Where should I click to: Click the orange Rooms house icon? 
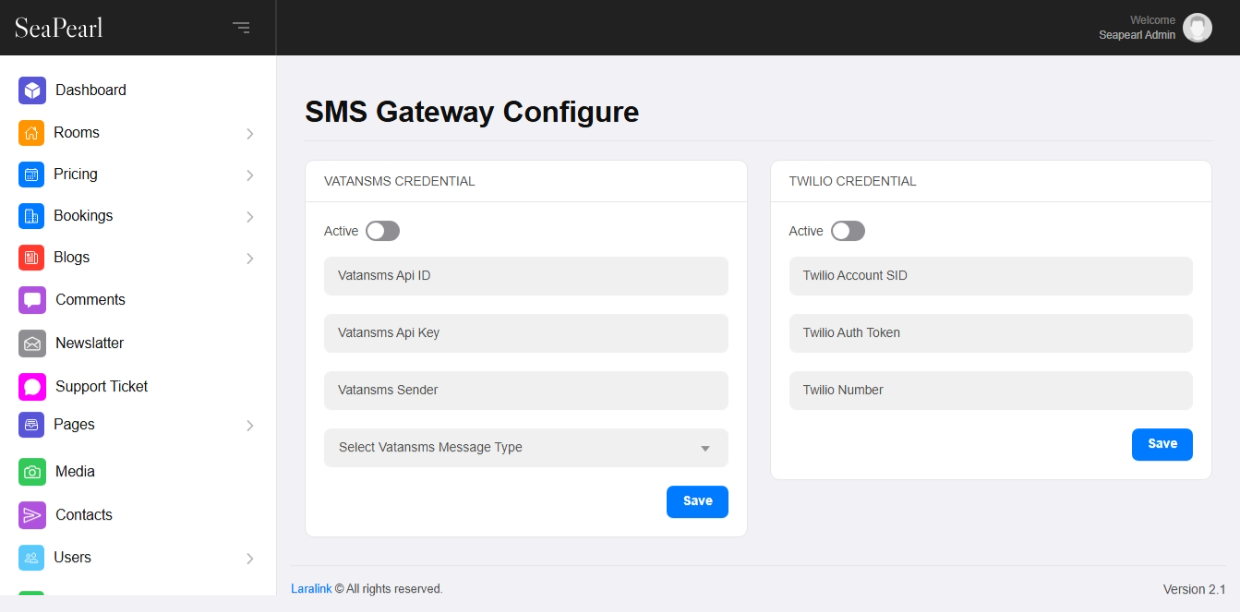31,133
